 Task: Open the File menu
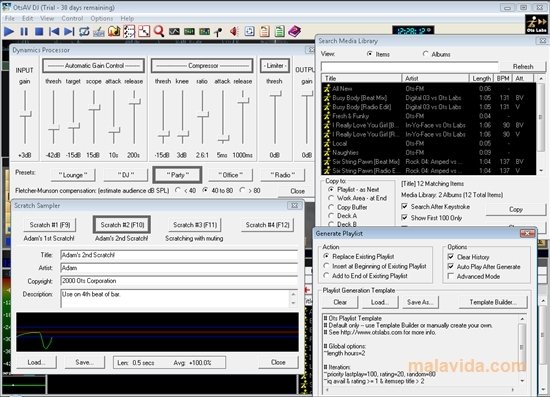(x=9, y=18)
